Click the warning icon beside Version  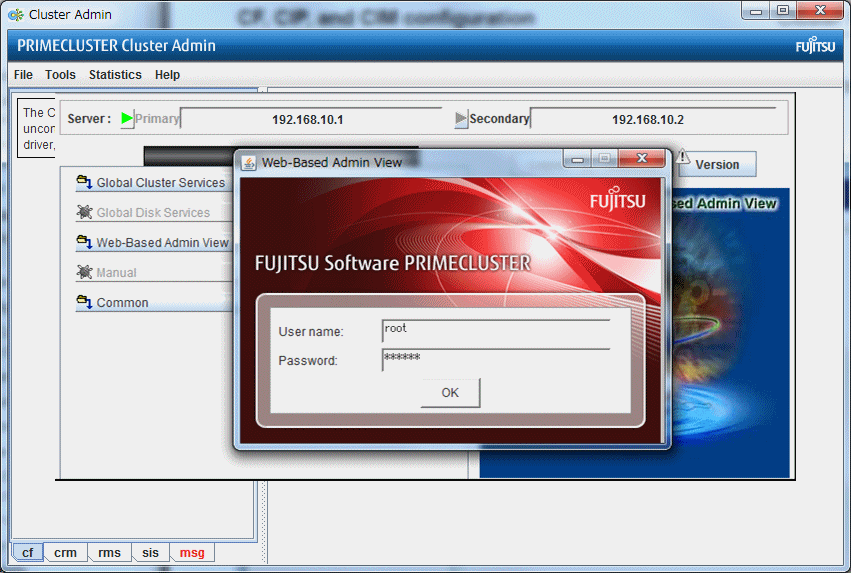pos(683,157)
